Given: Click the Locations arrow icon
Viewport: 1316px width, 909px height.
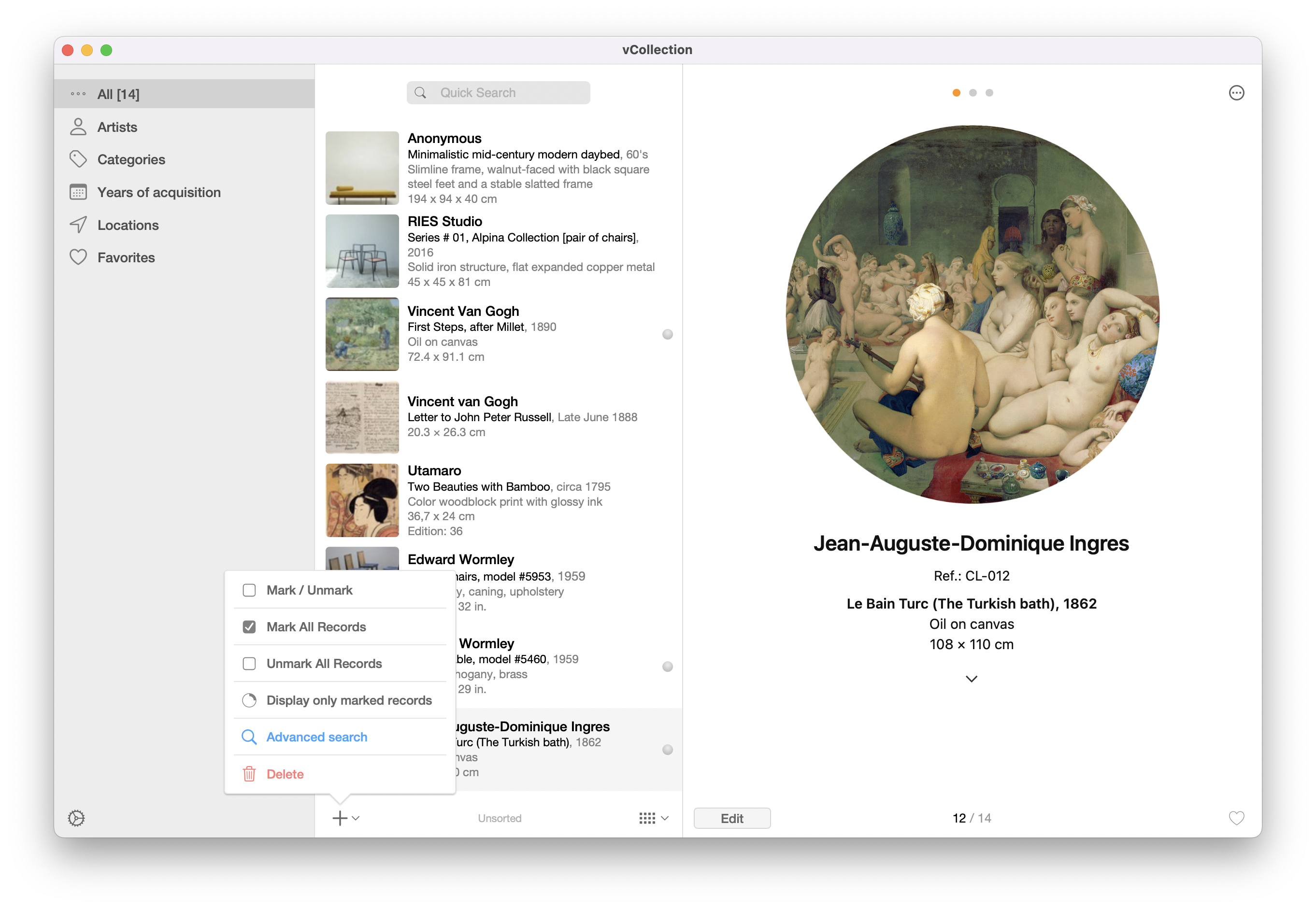Looking at the screenshot, I should [x=78, y=225].
